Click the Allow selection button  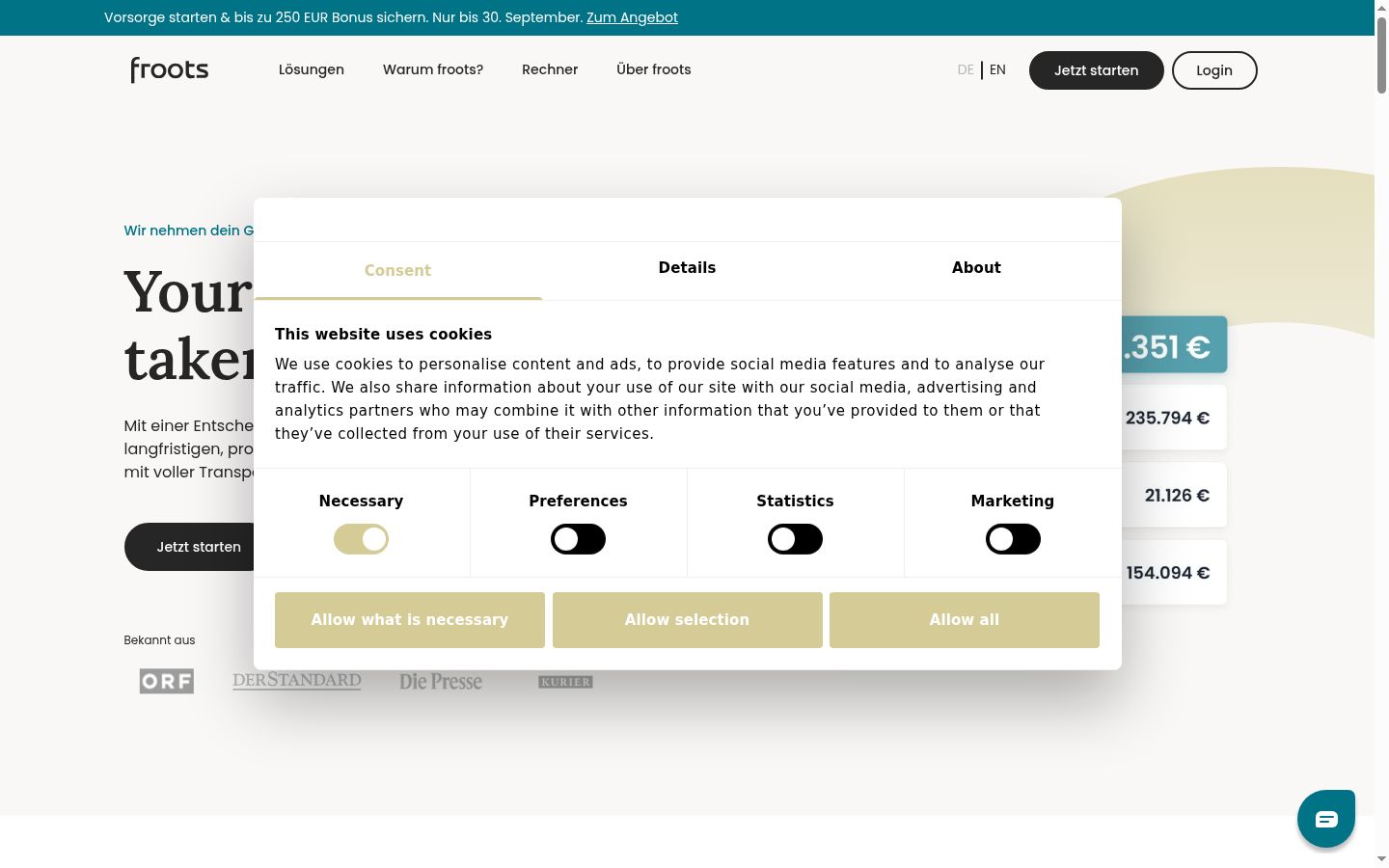[x=688, y=620]
